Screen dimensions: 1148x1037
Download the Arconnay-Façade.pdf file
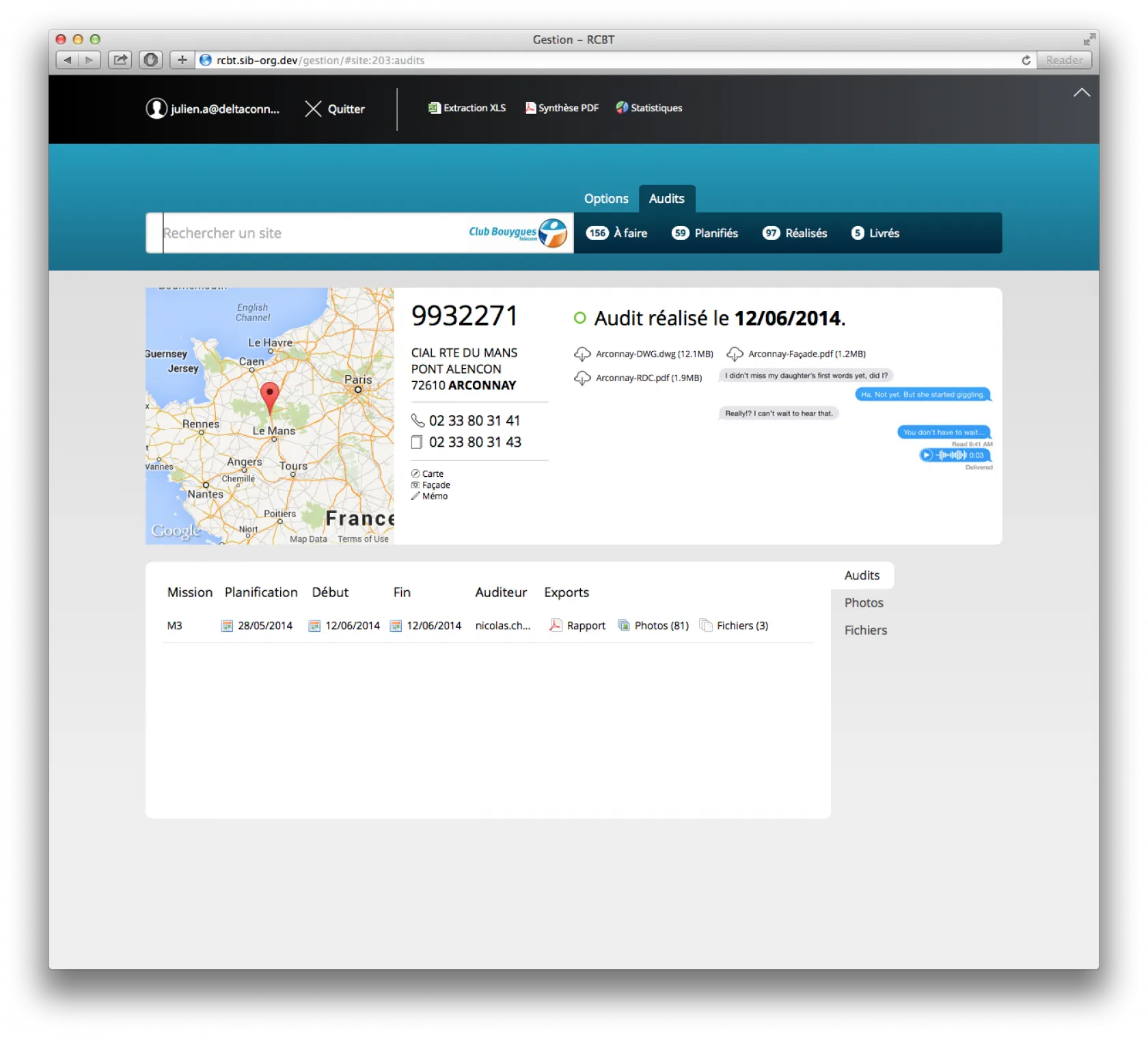click(x=735, y=354)
